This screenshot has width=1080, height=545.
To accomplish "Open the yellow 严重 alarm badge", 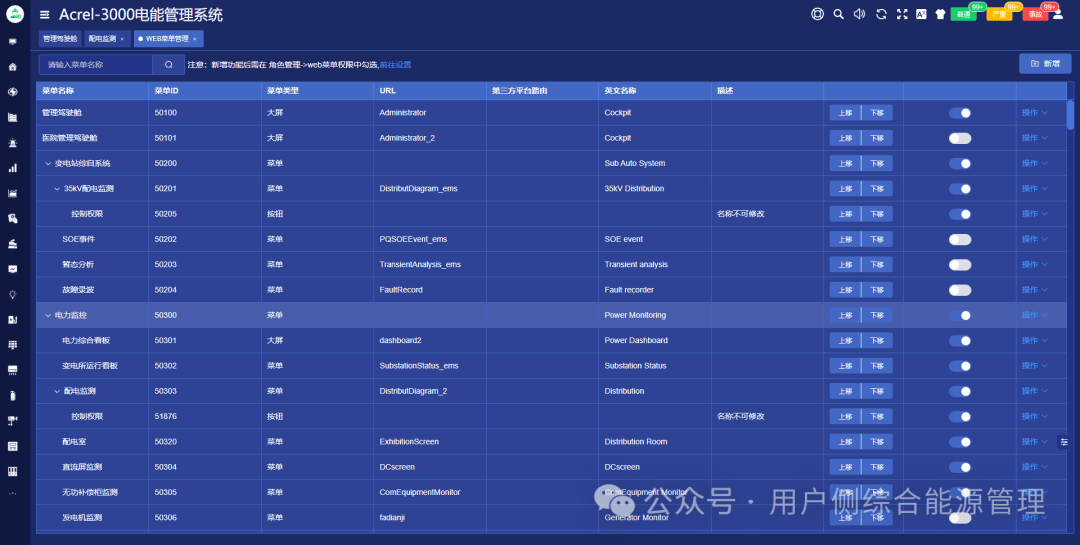I will [x=999, y=14].
